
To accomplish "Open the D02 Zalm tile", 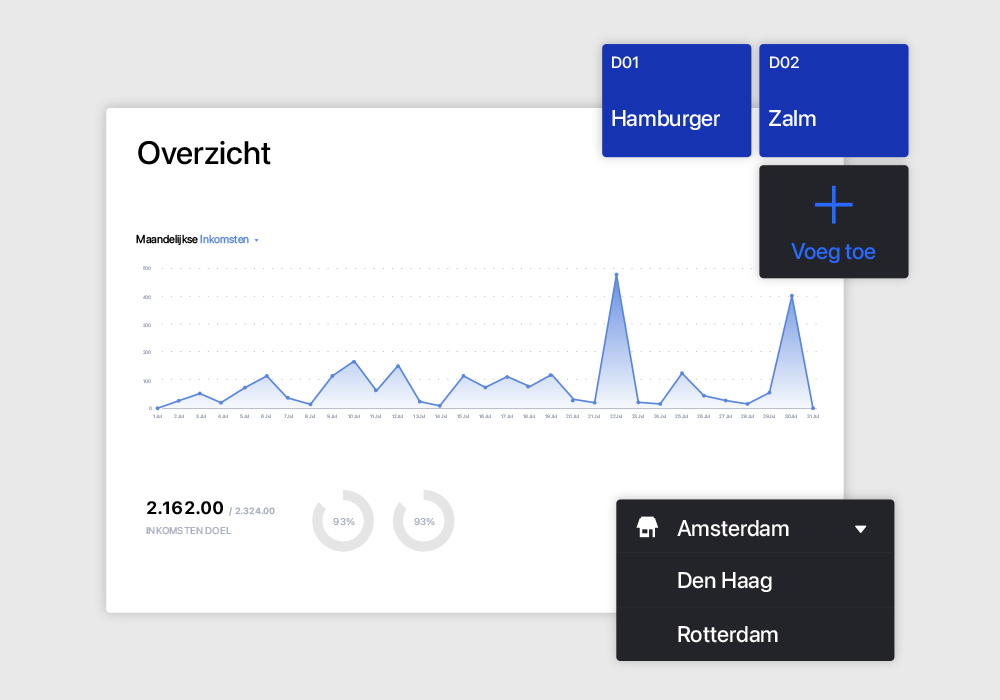I will (834, 100).
